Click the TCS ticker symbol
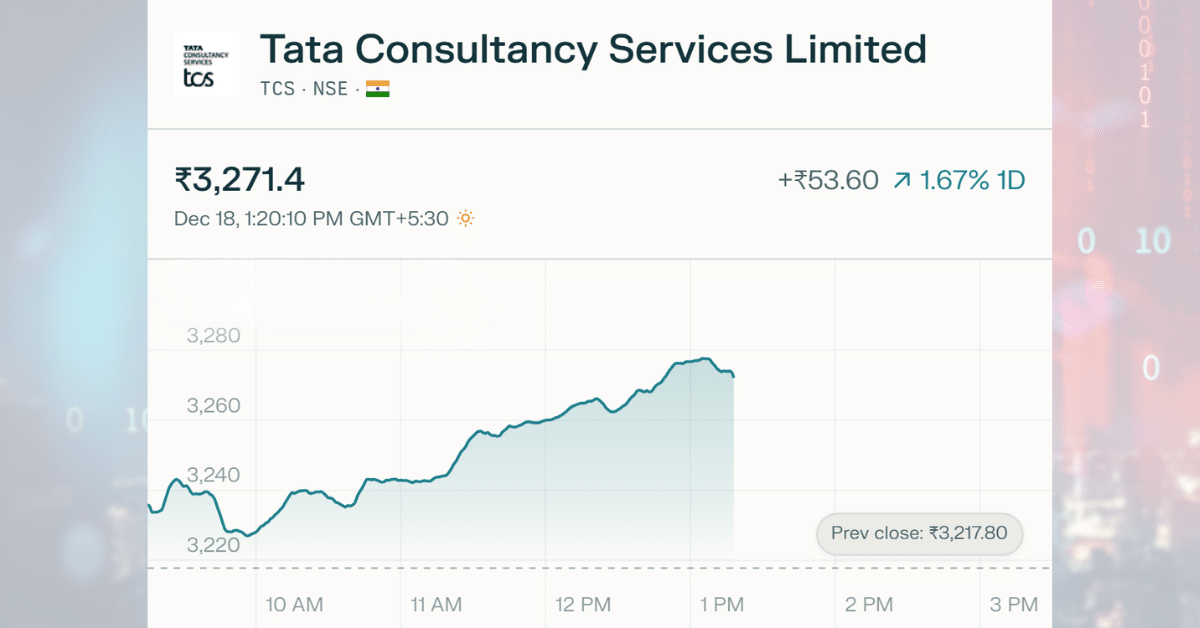This screenshot has height=628, width=1200. tap(278, 88)
